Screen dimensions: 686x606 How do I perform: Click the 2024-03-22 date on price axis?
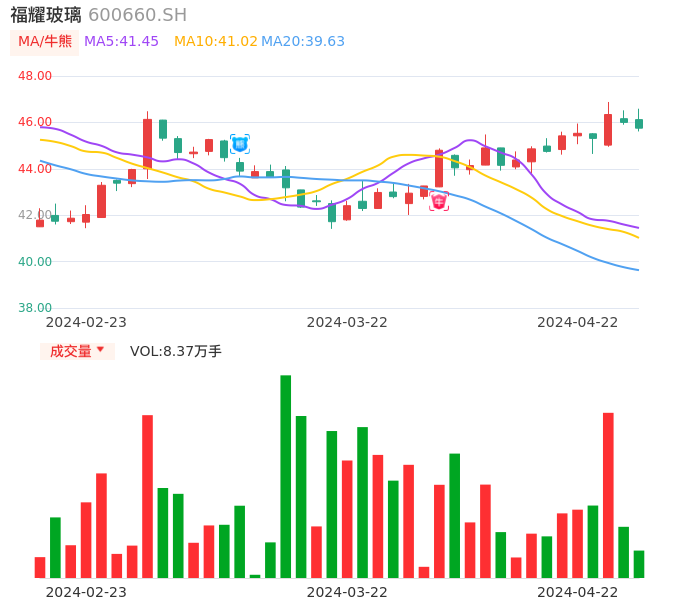(x=347, y=322)
